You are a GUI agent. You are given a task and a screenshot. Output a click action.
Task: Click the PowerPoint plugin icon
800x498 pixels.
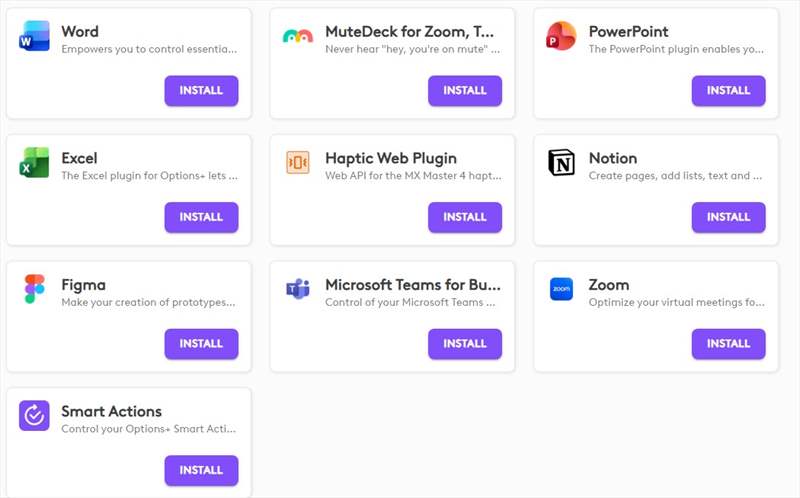(561, 36)
